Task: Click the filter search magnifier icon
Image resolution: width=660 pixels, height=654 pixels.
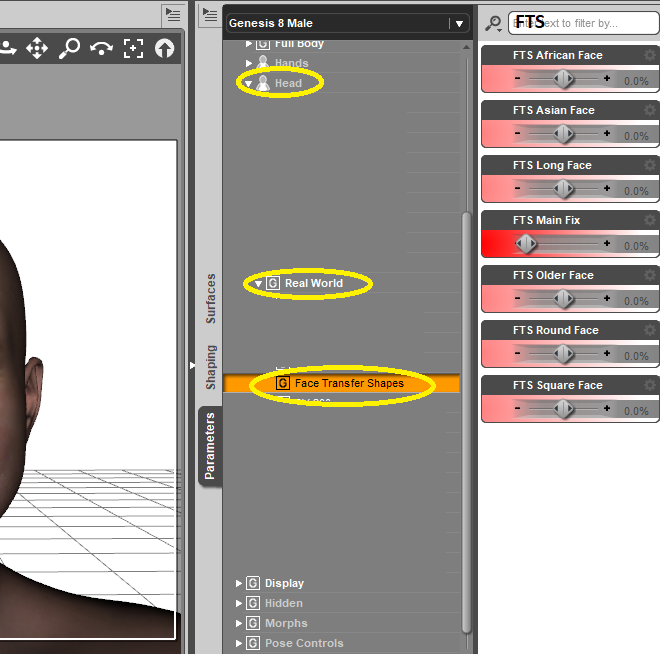Action: [493, 24]
